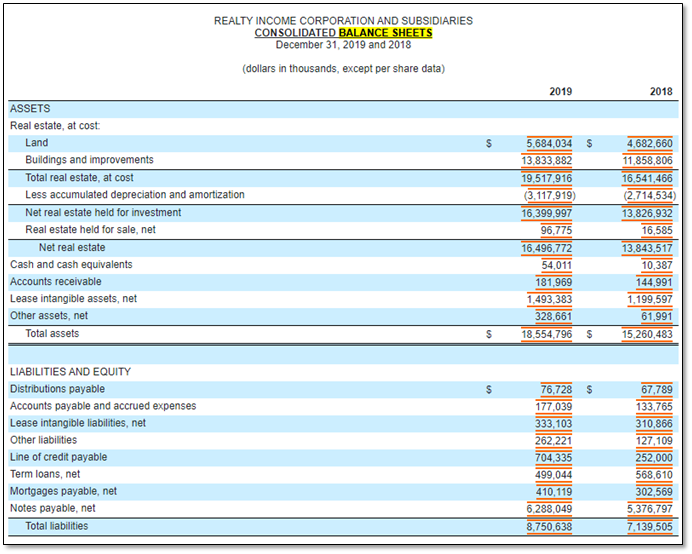Click the Buildings and improvements row label
692x554 pixels.
tap(89, 160)
